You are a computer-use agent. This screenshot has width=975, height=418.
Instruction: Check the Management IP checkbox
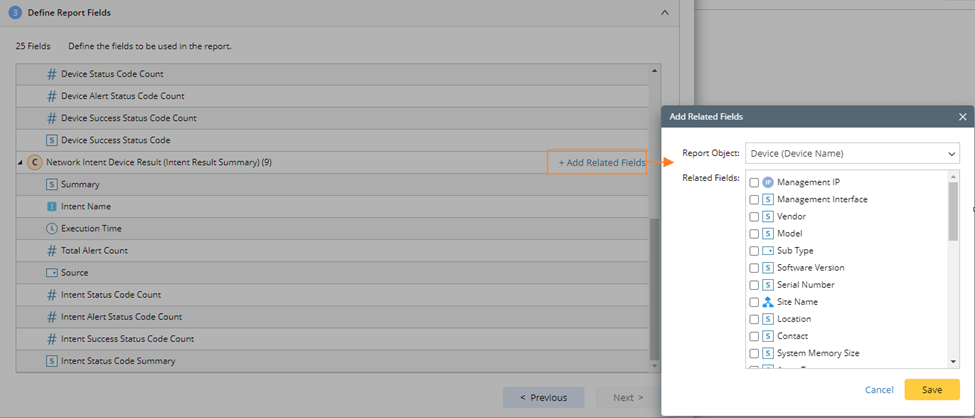click(754, 183)
